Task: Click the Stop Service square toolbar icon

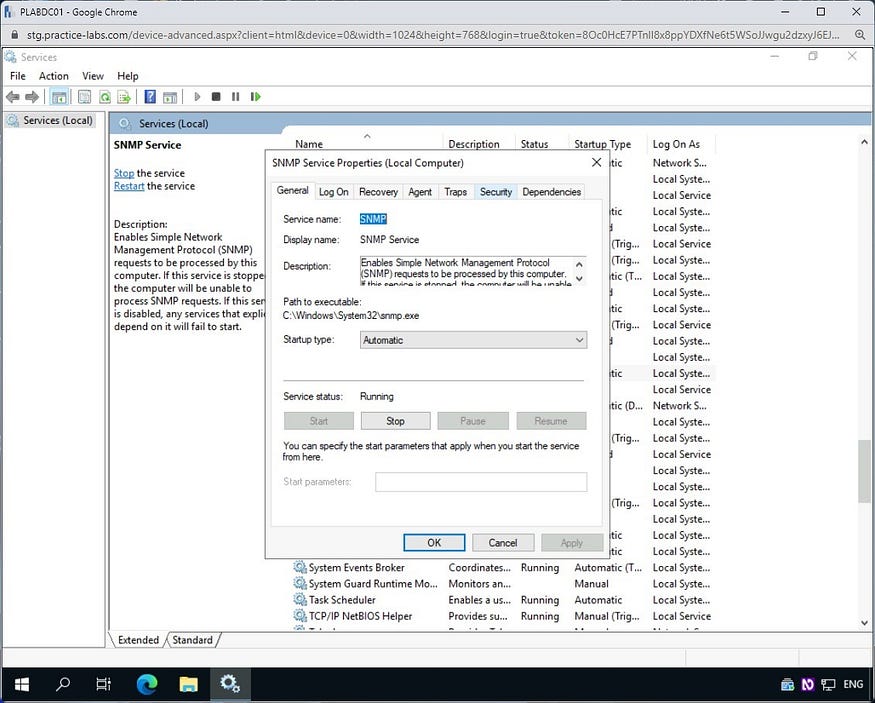Action: click(x=217, y=97)
